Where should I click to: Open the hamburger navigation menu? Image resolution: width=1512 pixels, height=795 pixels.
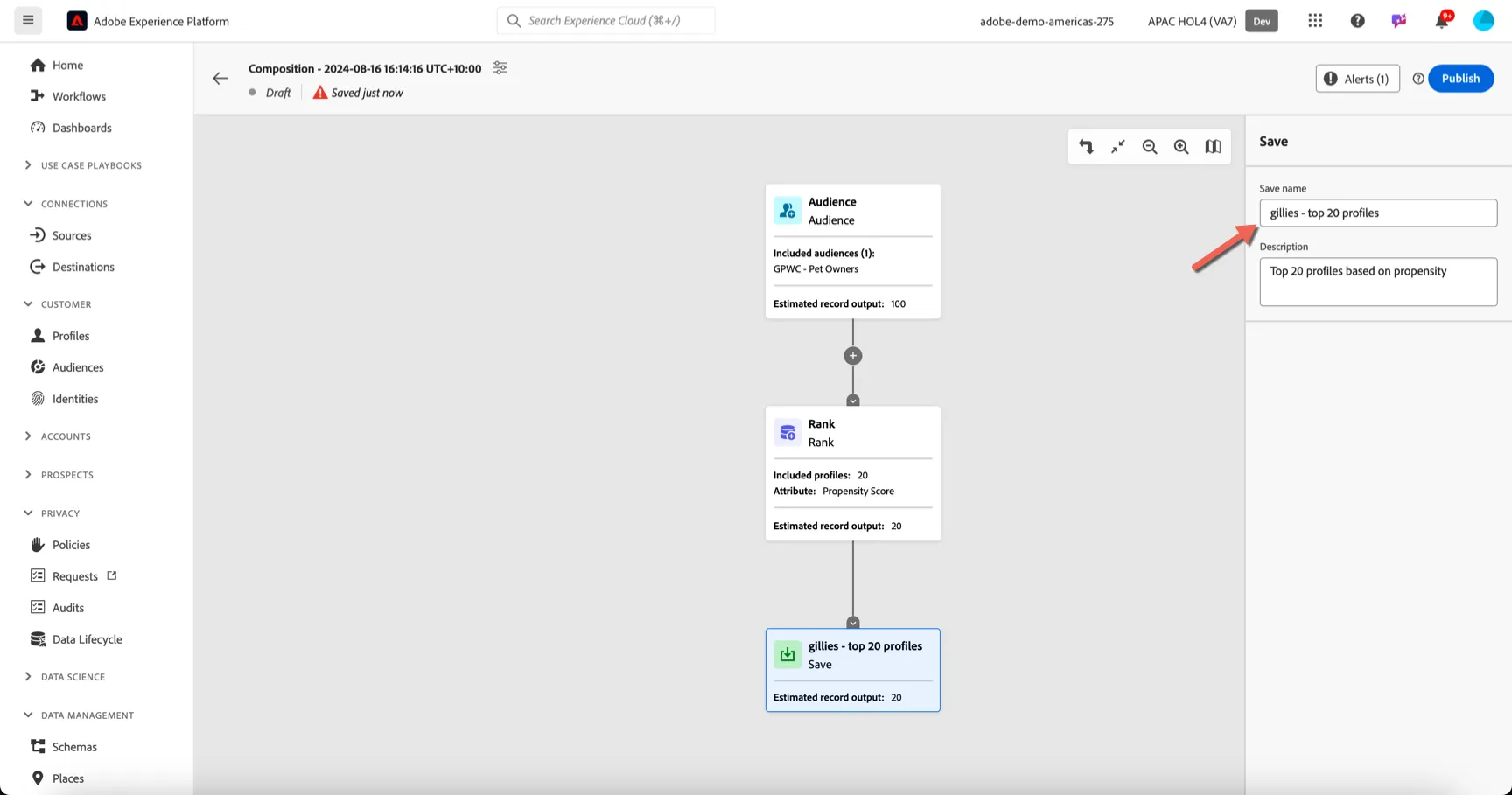[28, 20]
